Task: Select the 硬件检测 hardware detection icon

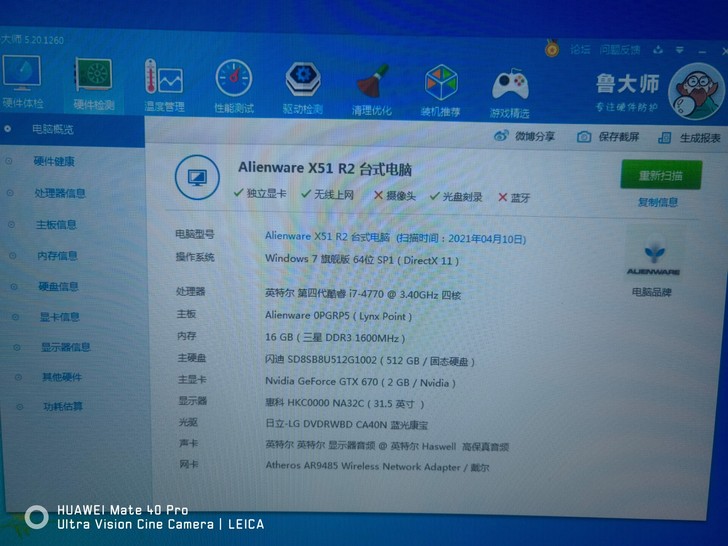Action: point(94,85)
